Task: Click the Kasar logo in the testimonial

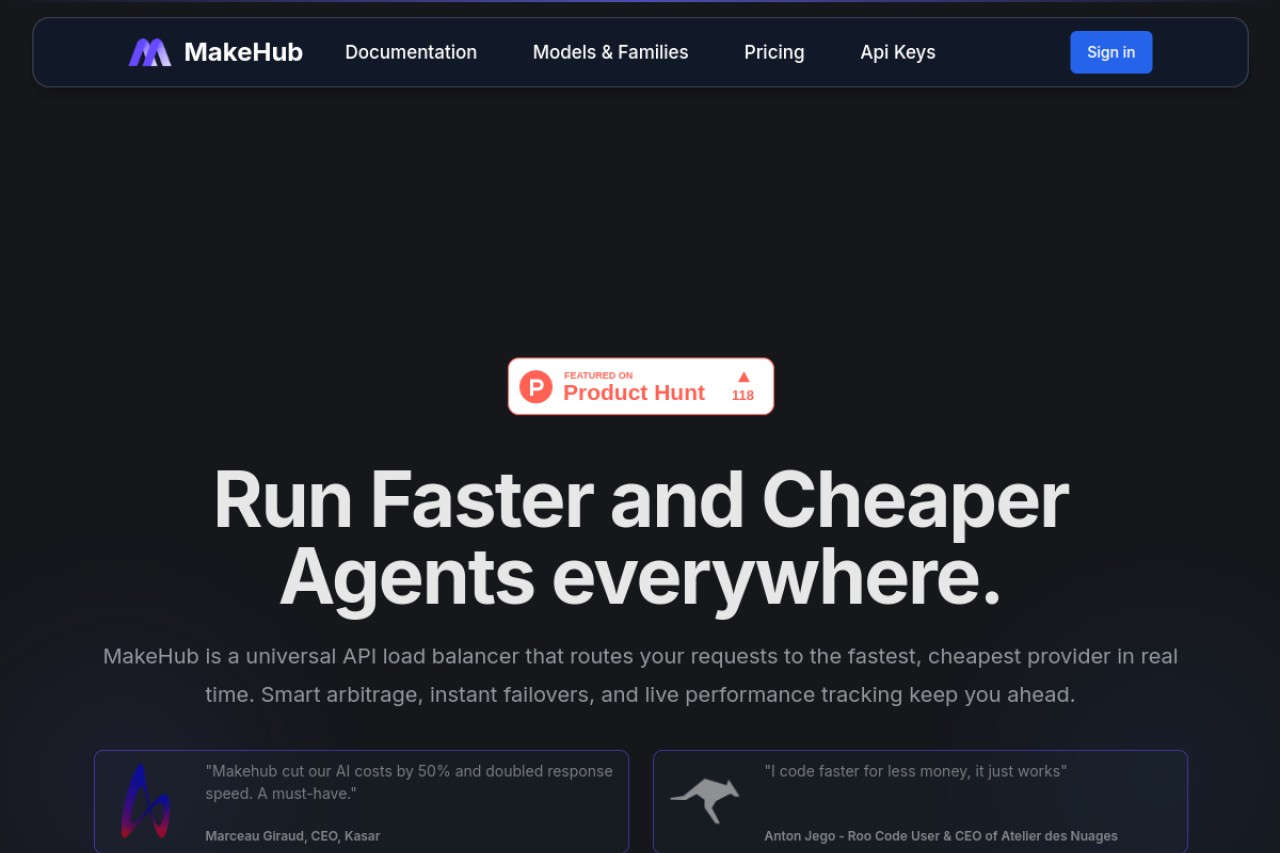Action: pos(146,801)
